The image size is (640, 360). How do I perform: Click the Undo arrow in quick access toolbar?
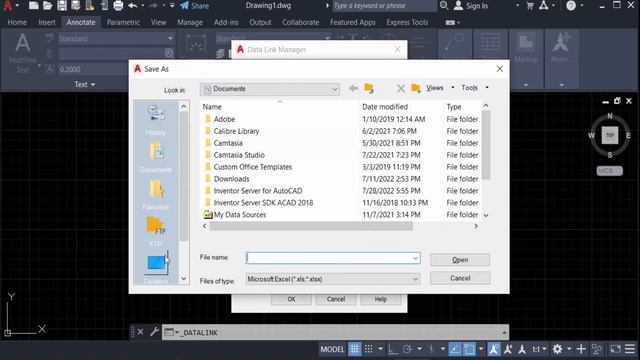click(x=132, y=6)
